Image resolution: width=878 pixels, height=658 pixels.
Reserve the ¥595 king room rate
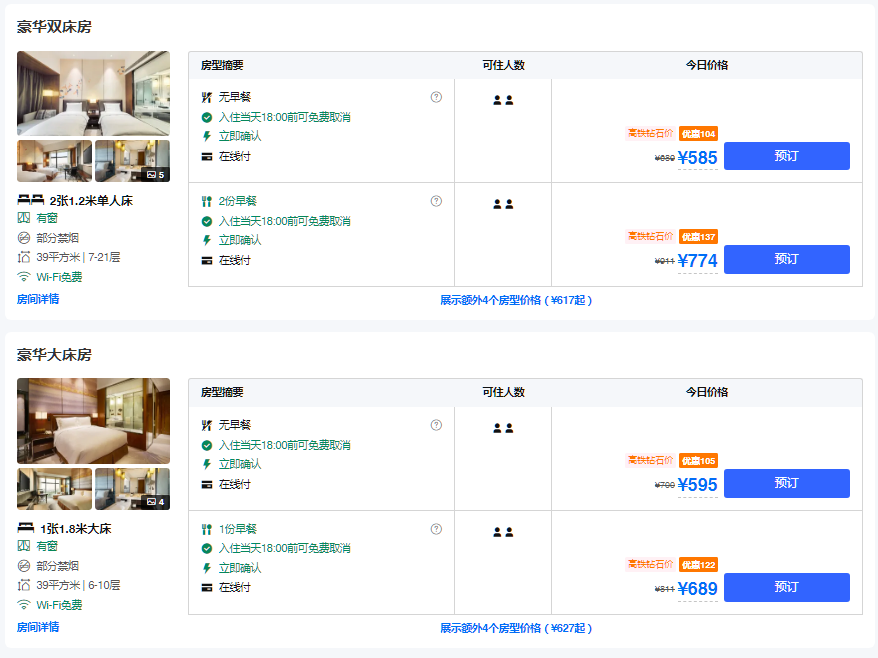(786, 484)
